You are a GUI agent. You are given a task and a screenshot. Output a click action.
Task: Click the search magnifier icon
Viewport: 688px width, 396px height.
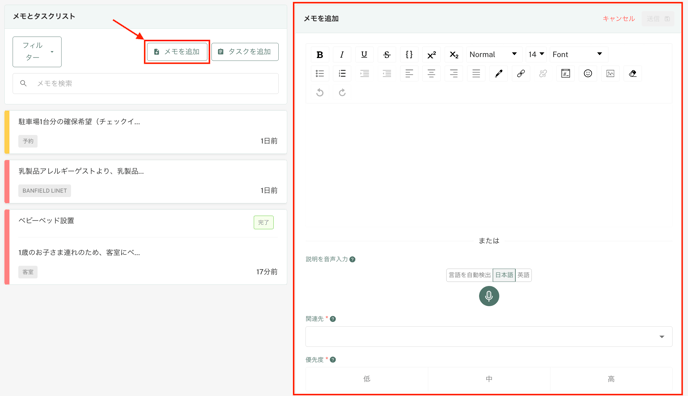coord(23,83)
